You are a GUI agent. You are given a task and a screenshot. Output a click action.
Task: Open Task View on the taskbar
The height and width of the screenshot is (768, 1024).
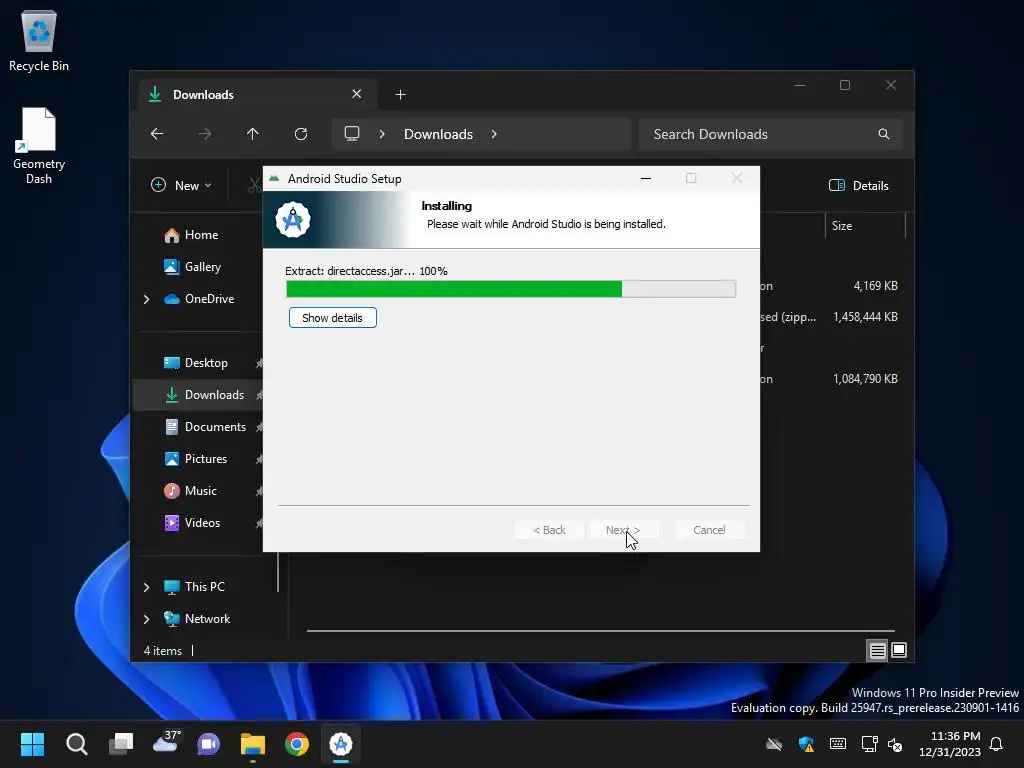tap(121, 744)
